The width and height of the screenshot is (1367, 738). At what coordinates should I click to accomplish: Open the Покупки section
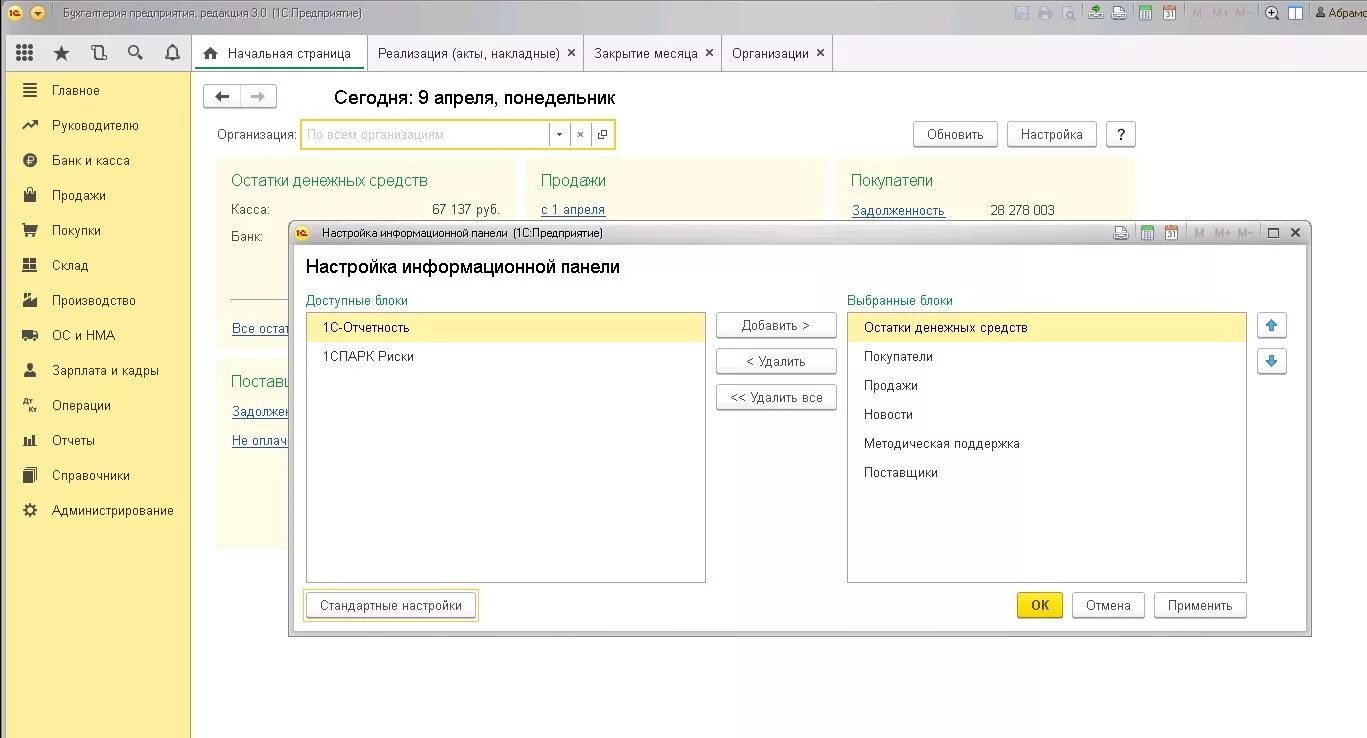[x=97, y=230]
